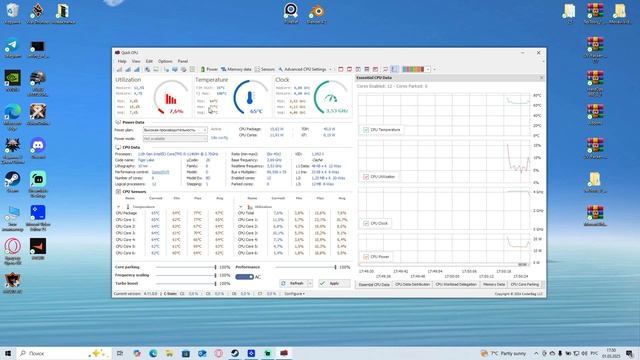Image resolution: width=640 pixels, height=360 pixels.
Task: Click the Clock speedometer gauge
Action: 331,98
